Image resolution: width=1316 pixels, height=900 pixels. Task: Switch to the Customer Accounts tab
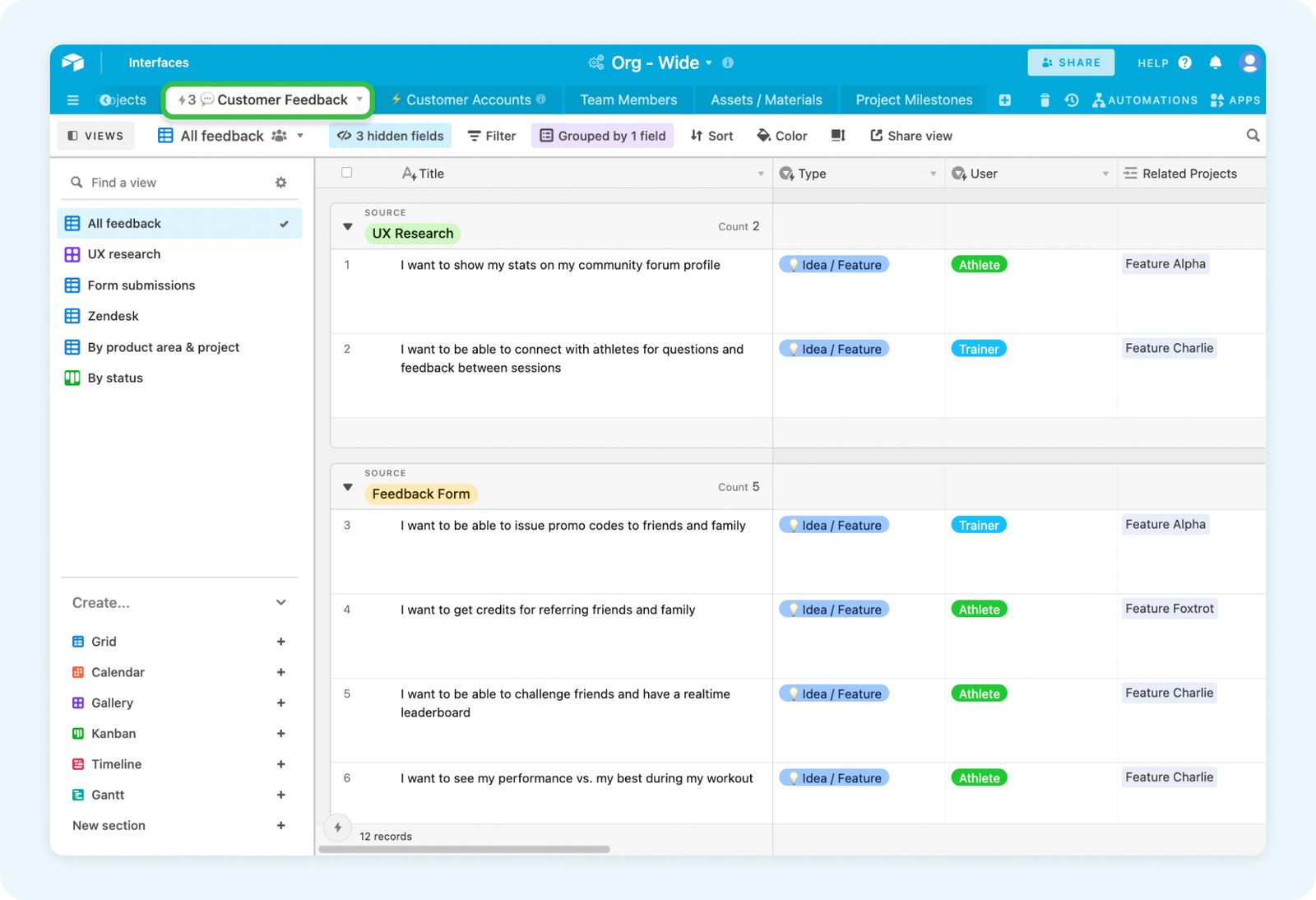click(468, 100)
